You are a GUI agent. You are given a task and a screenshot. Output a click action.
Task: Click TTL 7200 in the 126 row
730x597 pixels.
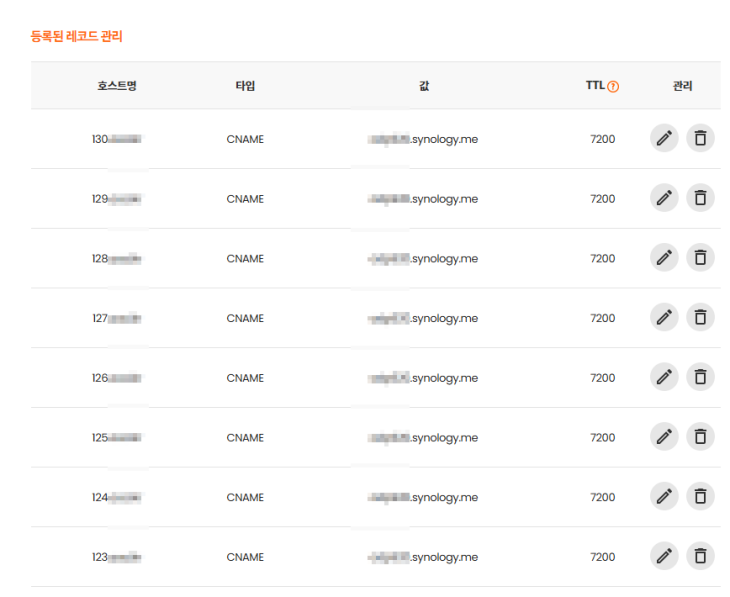[602, 378]
